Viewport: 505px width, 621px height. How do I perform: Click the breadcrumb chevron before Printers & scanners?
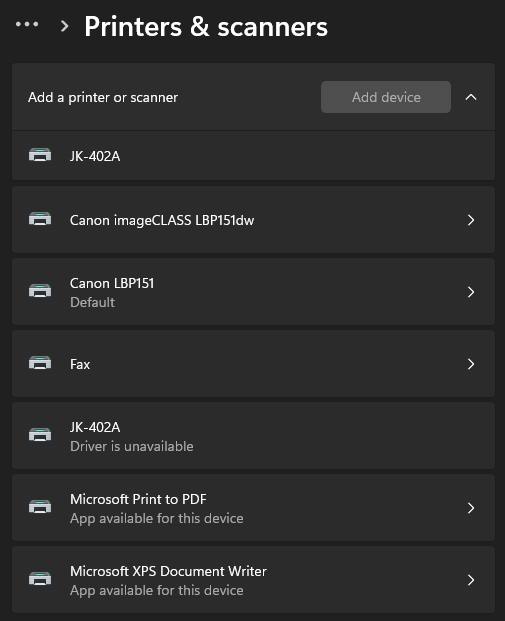click(x=64, y=27)
